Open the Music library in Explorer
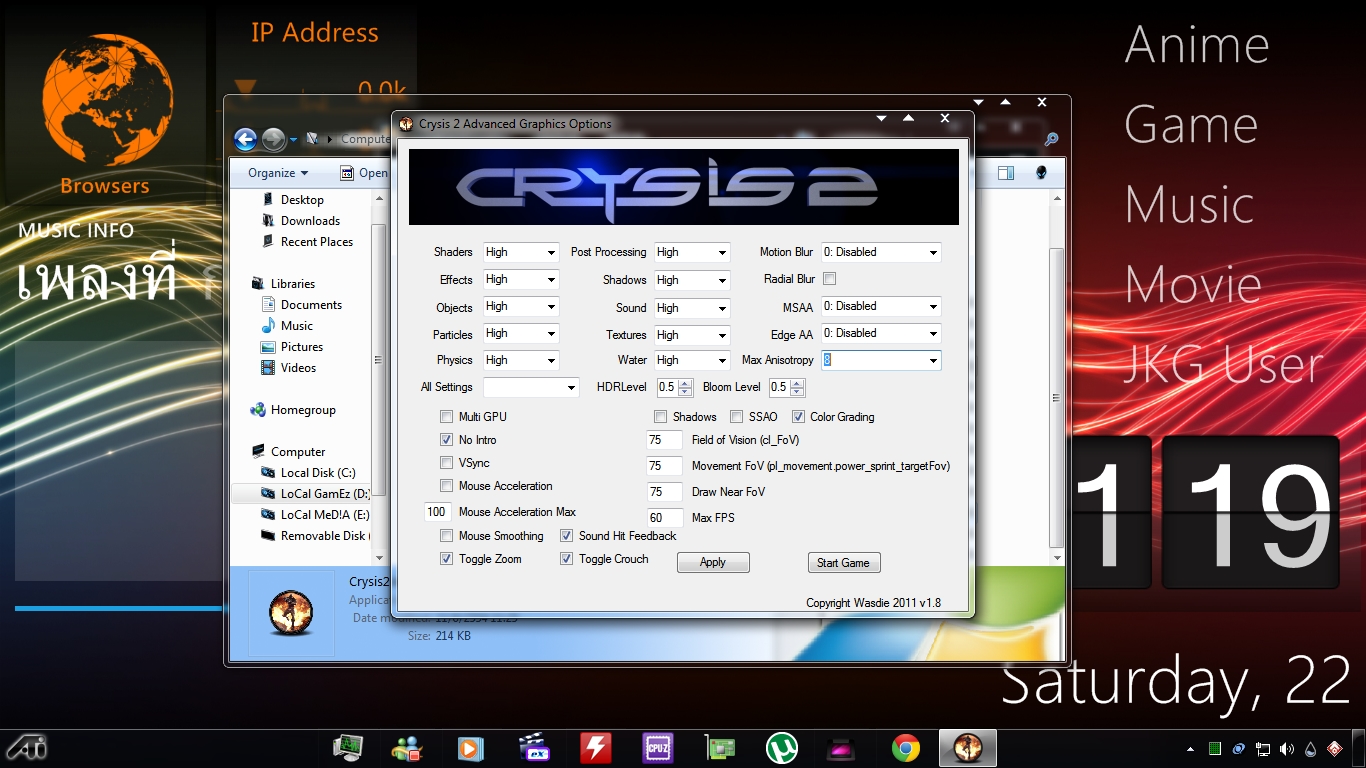This screenshot has width=1366, height=768. (x=296, y=326)
